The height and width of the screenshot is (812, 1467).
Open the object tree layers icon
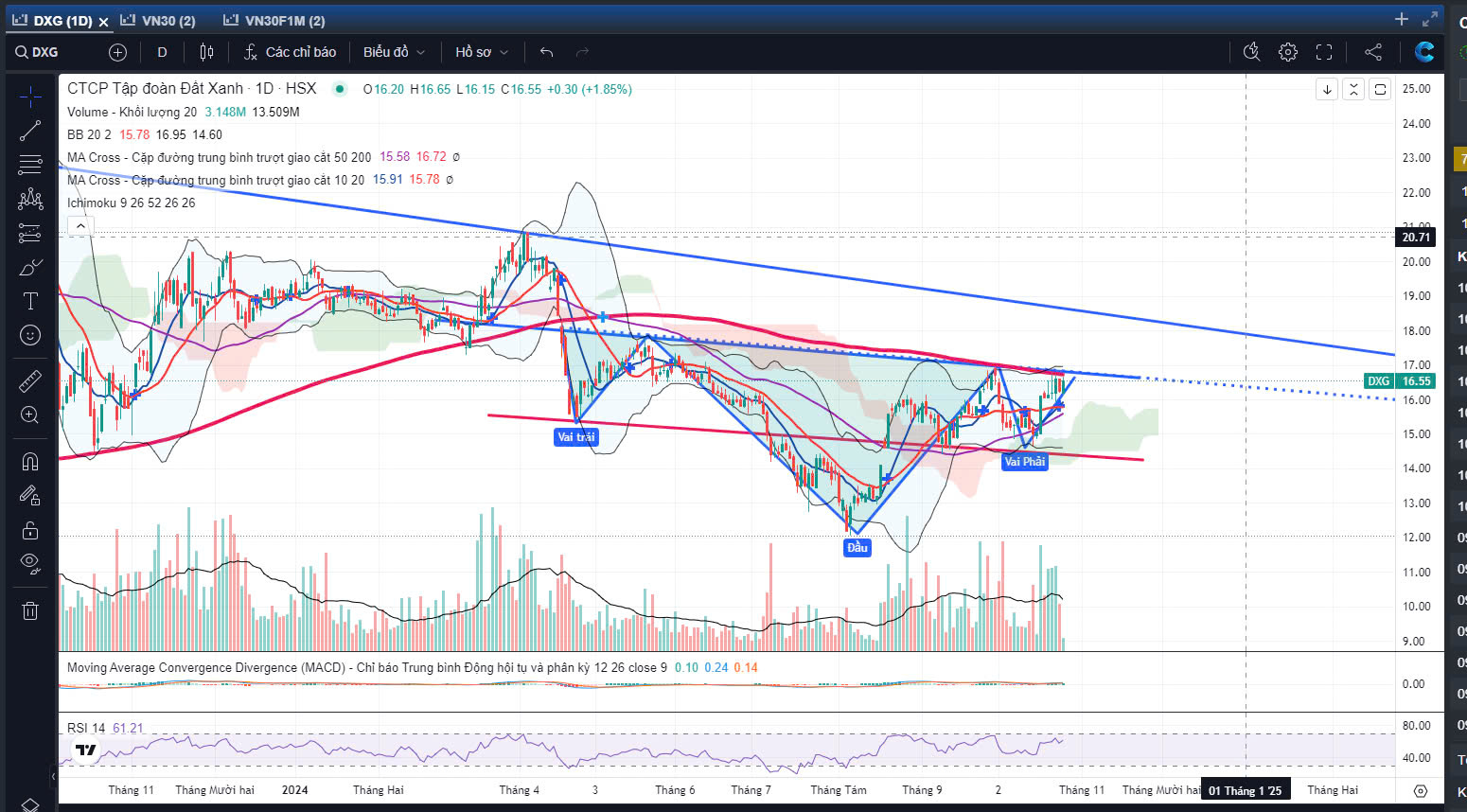[x=30, y=804]
